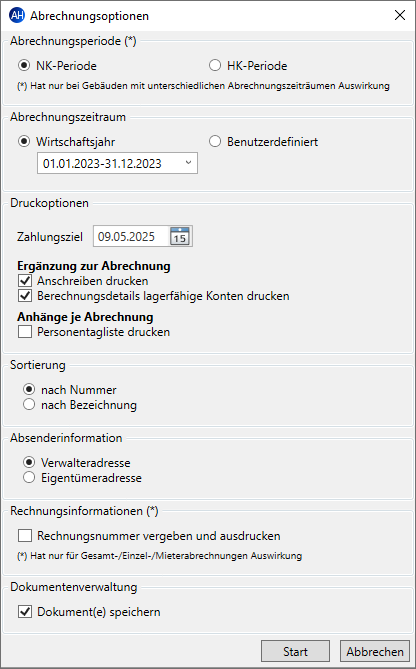Open the Zahlungsziel calendar picker icon
Viewport: 416px width, 669px height.
pyautogui.click(x=180, y=236)
